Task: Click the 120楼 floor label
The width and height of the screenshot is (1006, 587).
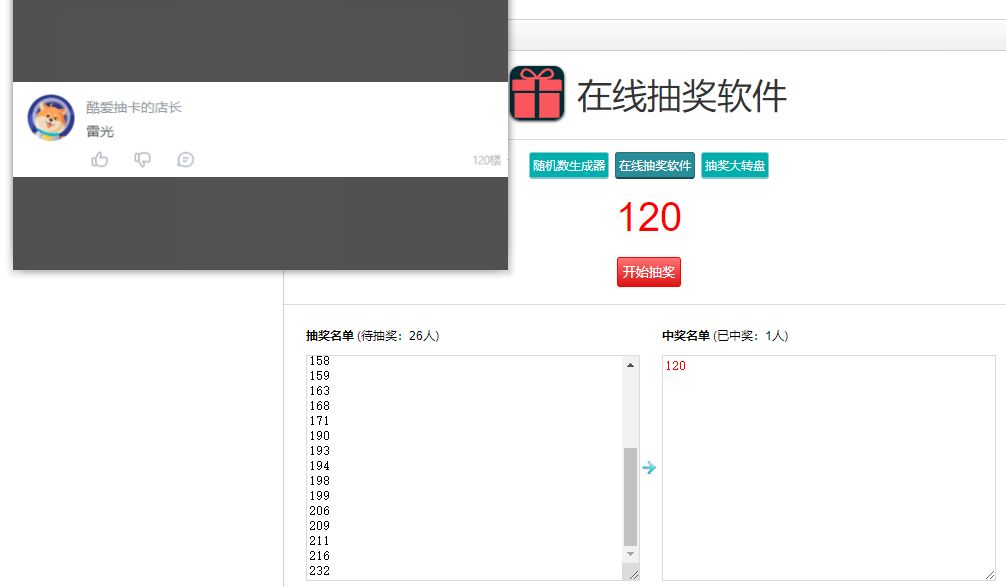Action: (x=486, y=160)
